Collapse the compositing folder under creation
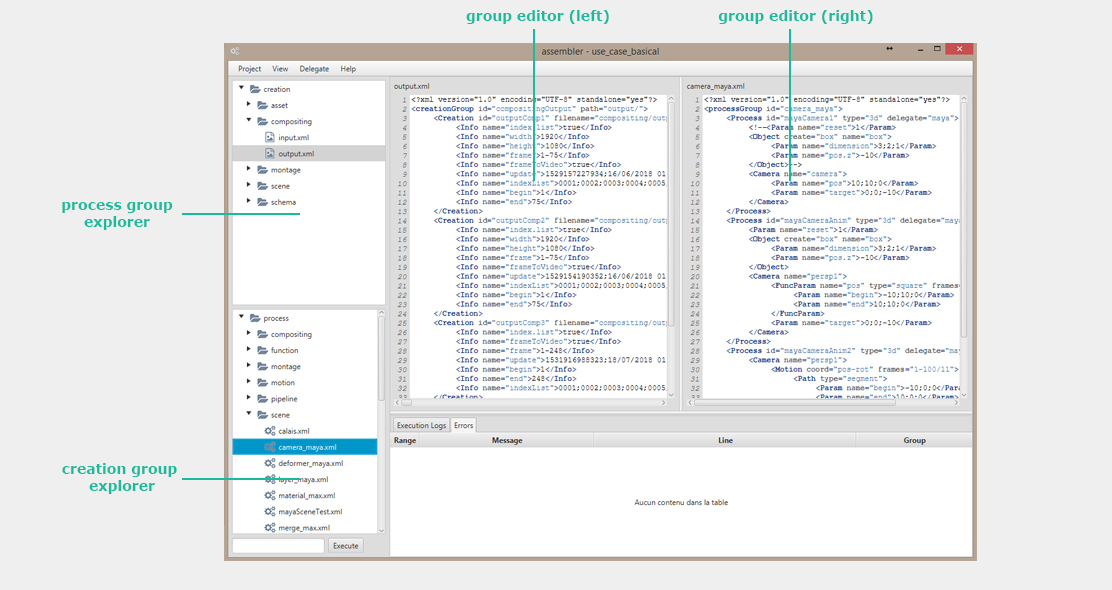 point(249,121)
